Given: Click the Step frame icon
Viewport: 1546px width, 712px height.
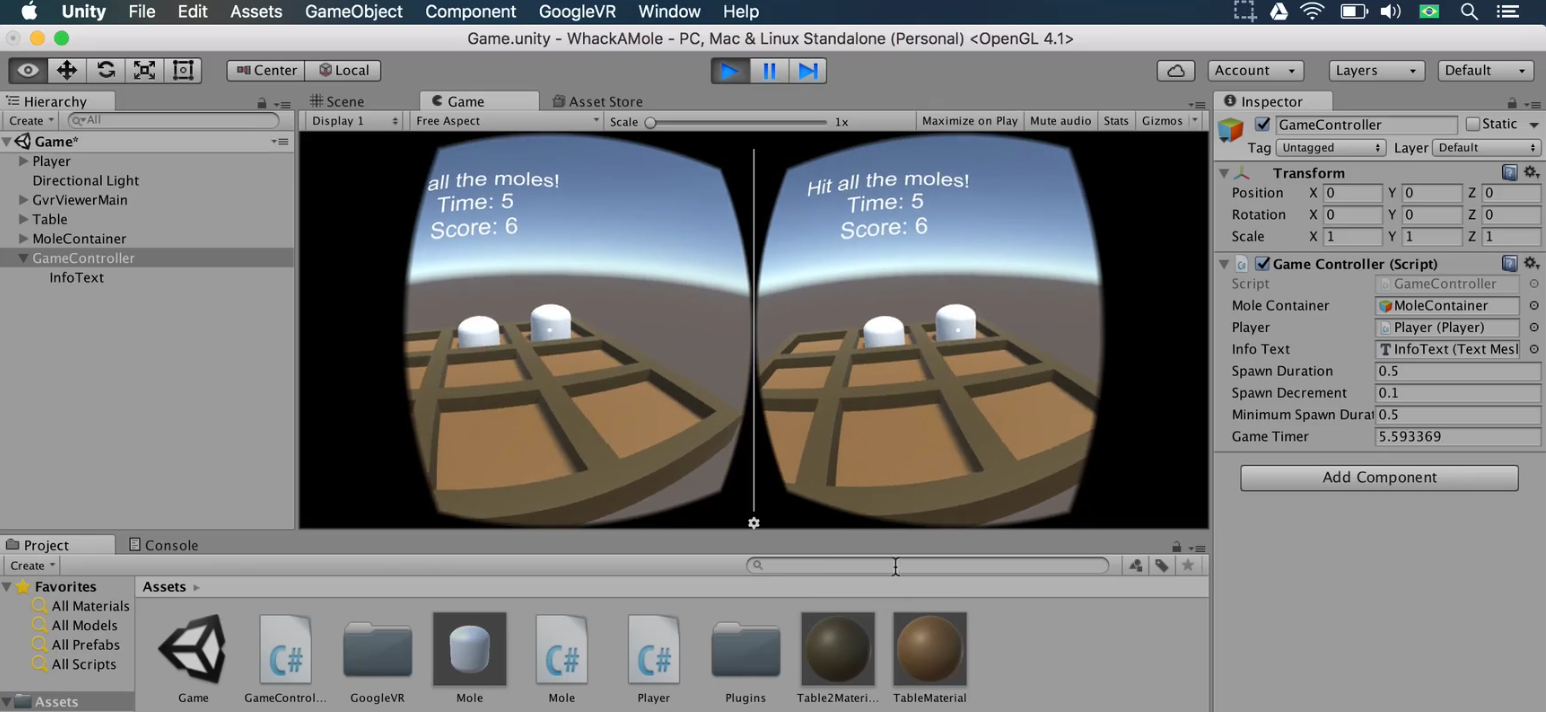Looking at the screenshot, I should [807, 70].
